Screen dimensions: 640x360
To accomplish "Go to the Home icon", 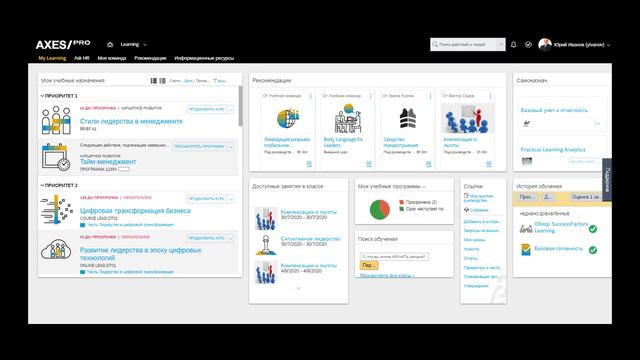I will click(x=110, y=44).
